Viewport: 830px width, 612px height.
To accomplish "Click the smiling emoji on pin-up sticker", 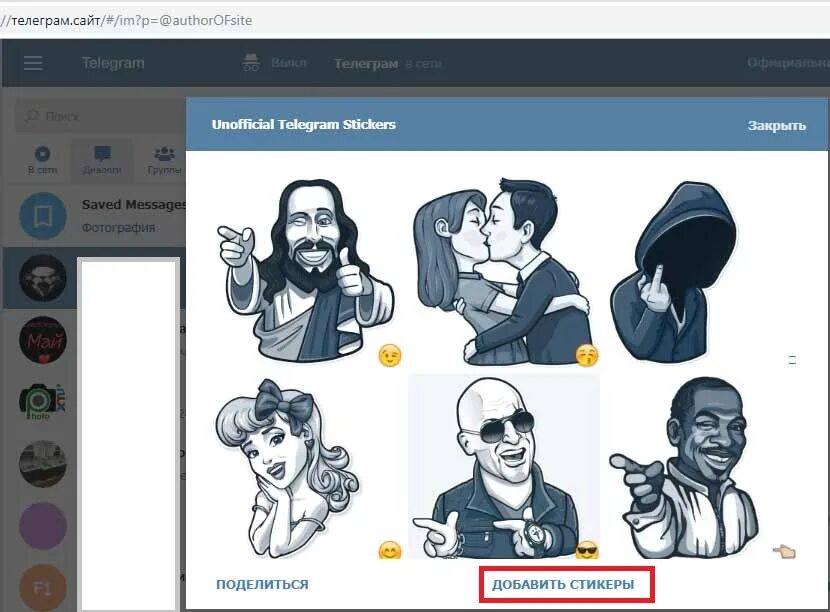I will point(390,551).
